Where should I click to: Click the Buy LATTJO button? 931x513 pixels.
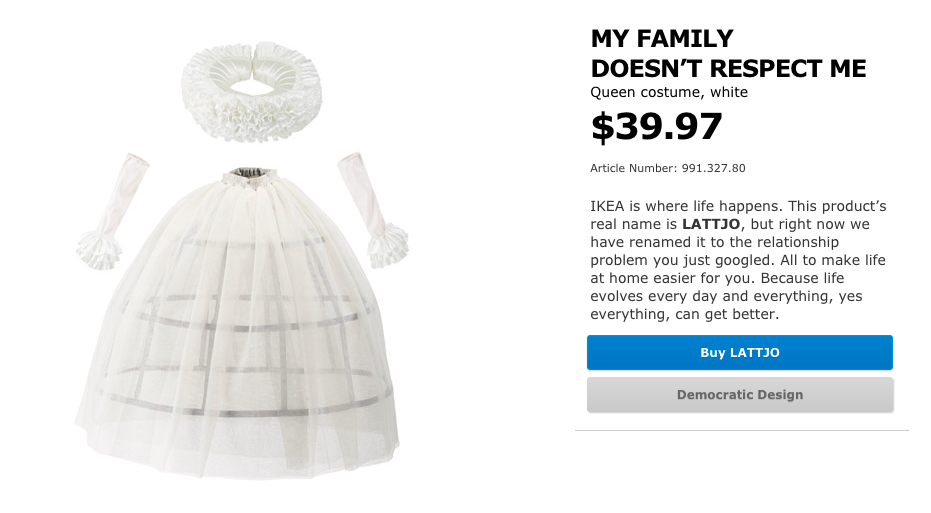coord(739,353)
